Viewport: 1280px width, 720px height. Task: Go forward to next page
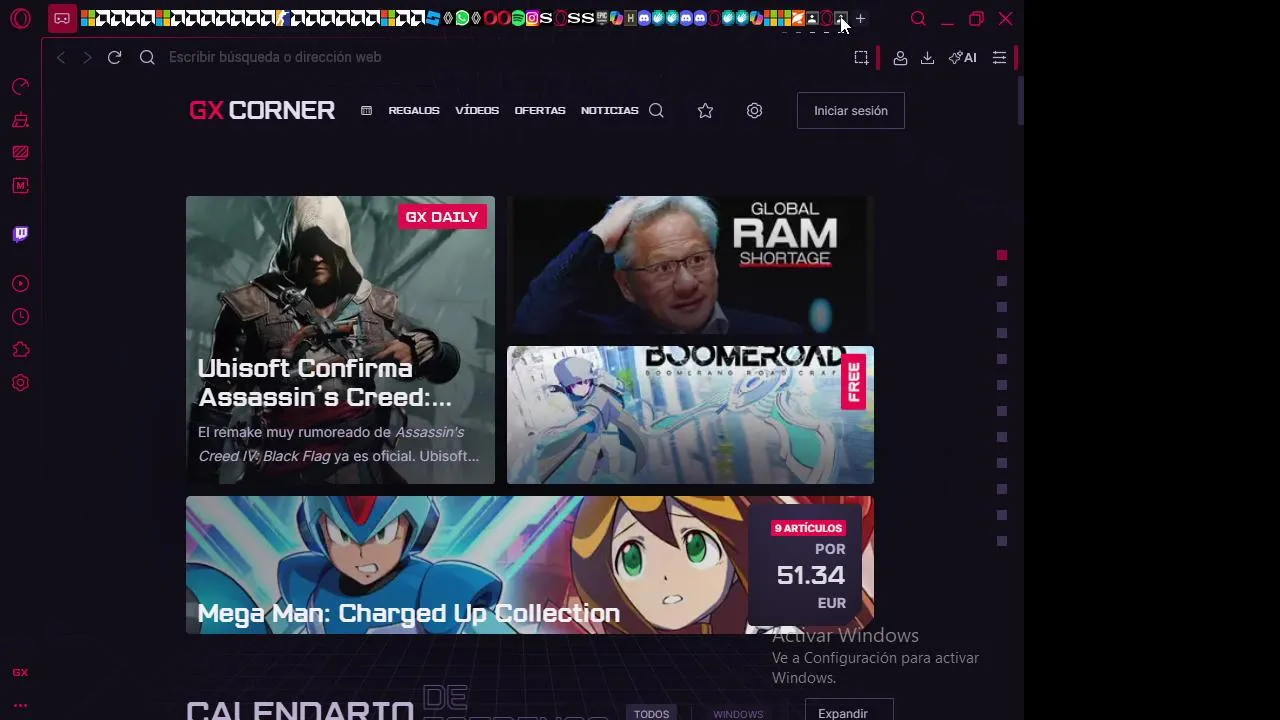[87, 58]
